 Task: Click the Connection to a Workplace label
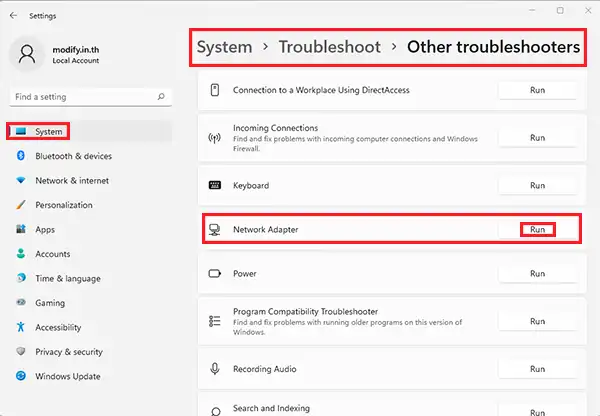pos(321,90)
